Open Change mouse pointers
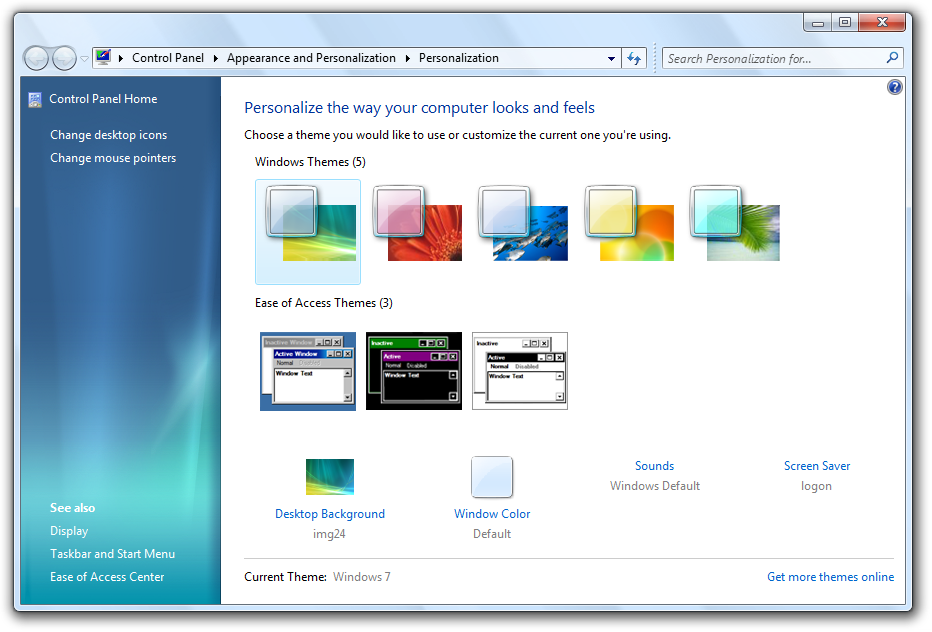The image size is (932, 632). click(x=113, y=158)
